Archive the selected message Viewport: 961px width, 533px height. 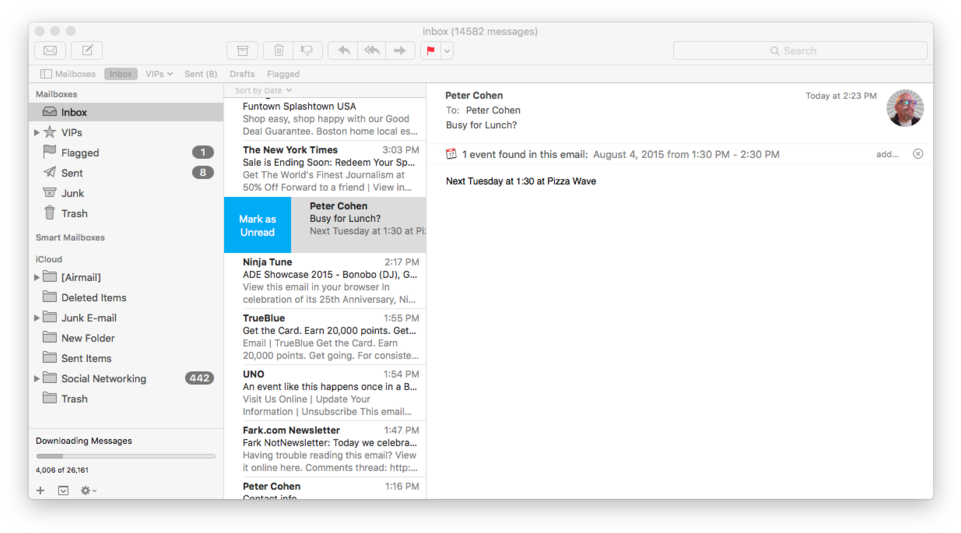[242, 51]
